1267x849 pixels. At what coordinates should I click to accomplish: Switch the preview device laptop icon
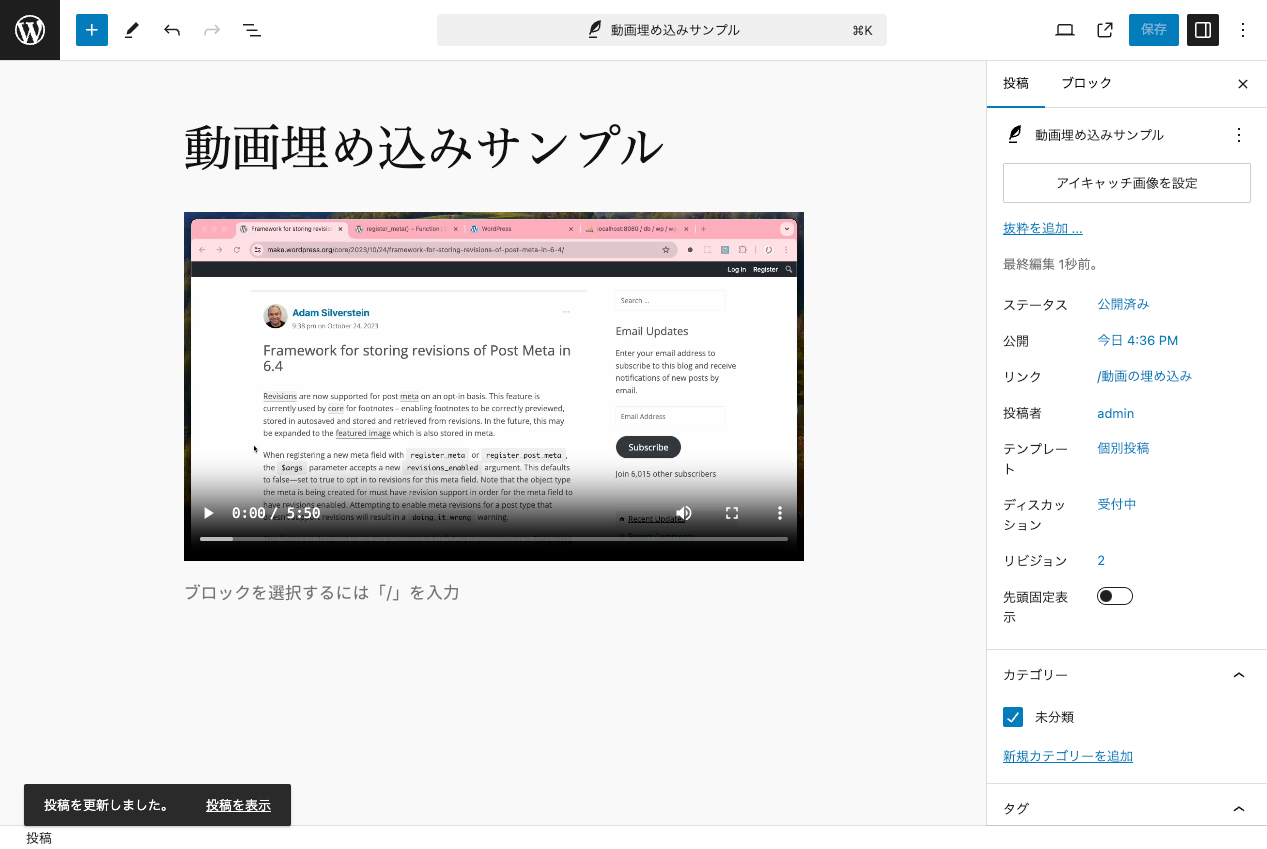click(x=1065, y=30)
